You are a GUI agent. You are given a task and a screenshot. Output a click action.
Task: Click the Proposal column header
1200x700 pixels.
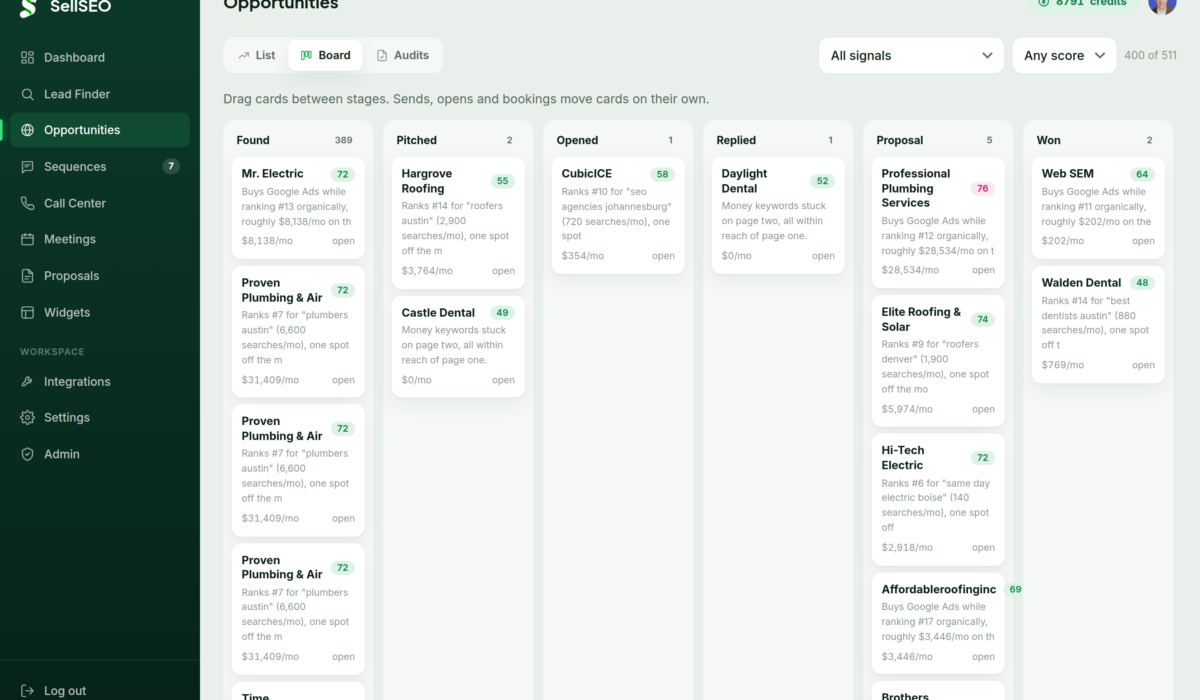(899, 141)
